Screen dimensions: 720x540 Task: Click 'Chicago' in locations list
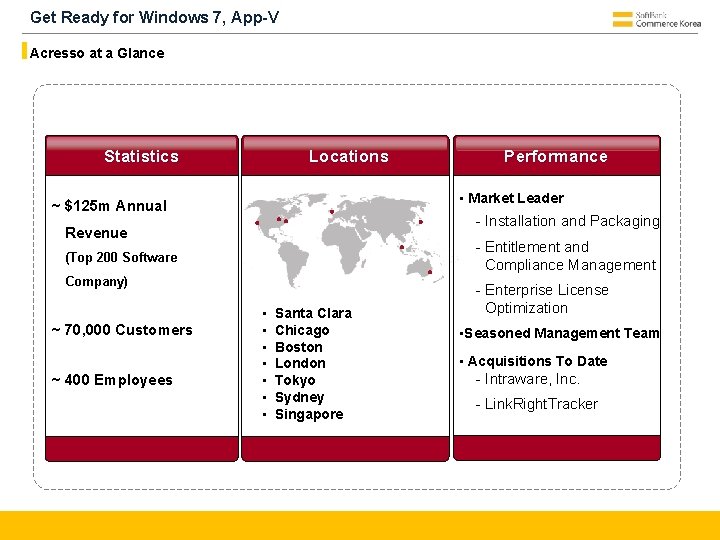coord(302,331)
